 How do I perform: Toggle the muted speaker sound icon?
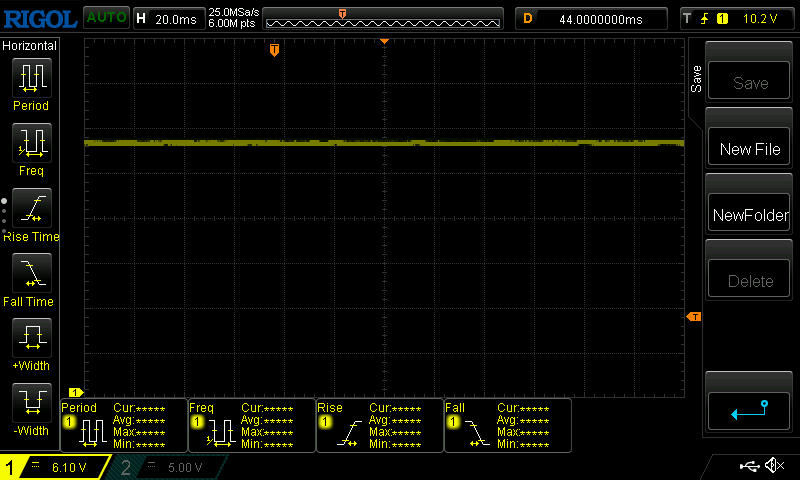tap(774, 466)
